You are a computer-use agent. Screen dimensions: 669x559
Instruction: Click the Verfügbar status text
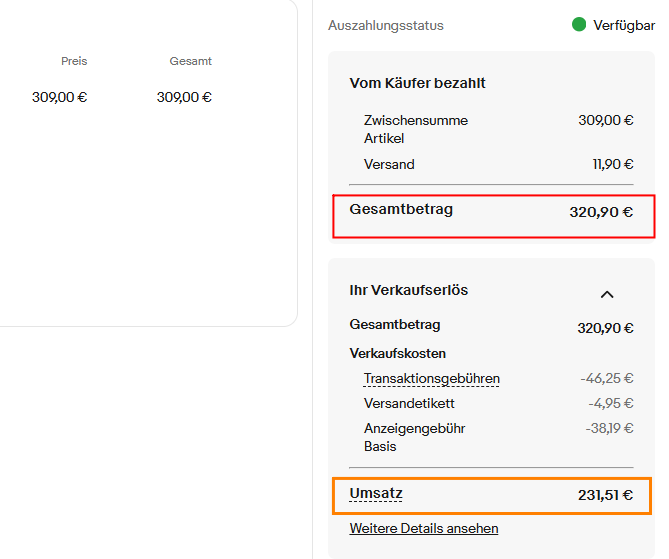[624, 25]
